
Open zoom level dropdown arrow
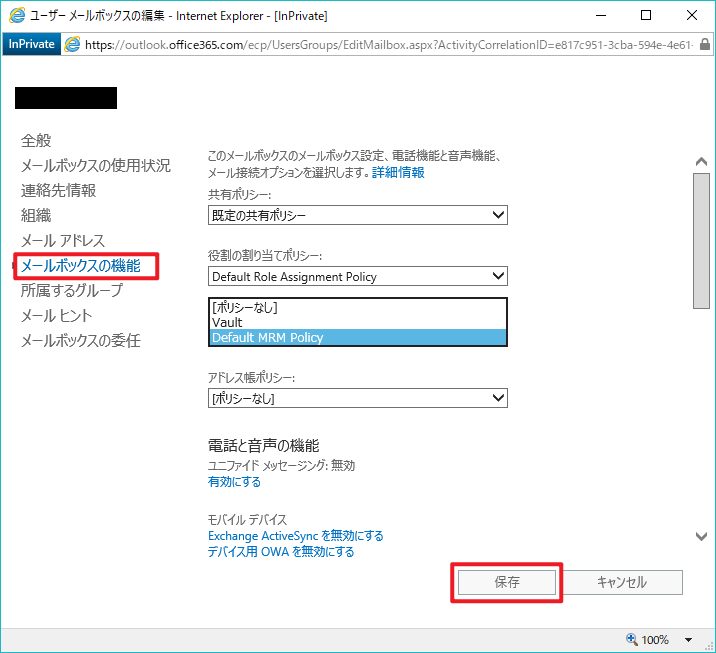(688, 640)
